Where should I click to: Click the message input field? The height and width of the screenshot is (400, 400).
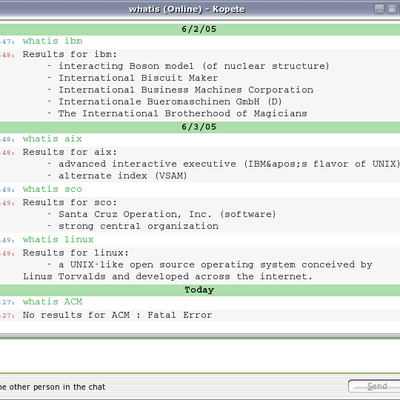pyautogui.click(x=200, y=356)
